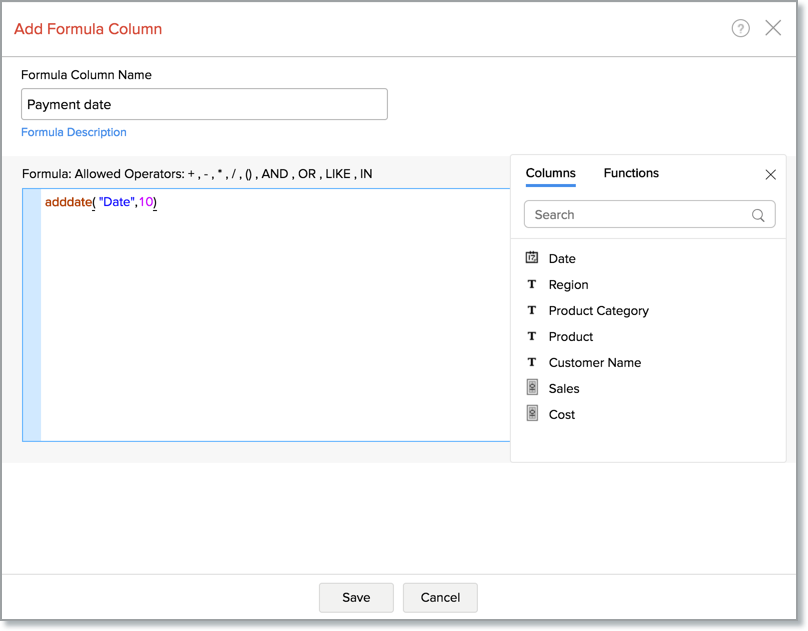This screenshot has height=631, width=808.
Task: Click the Product Category type icon
Action: [532, 311]
